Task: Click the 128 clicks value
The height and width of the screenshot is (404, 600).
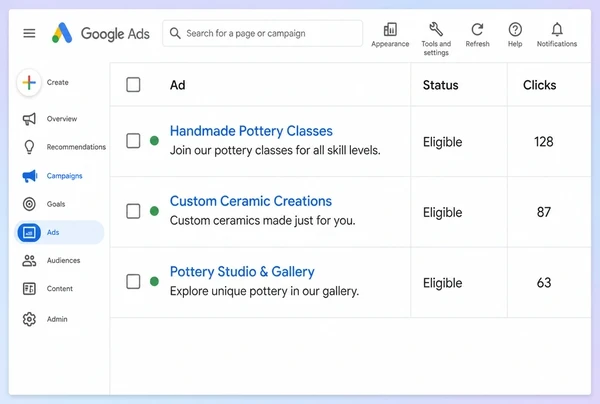Action: point(544,142)
